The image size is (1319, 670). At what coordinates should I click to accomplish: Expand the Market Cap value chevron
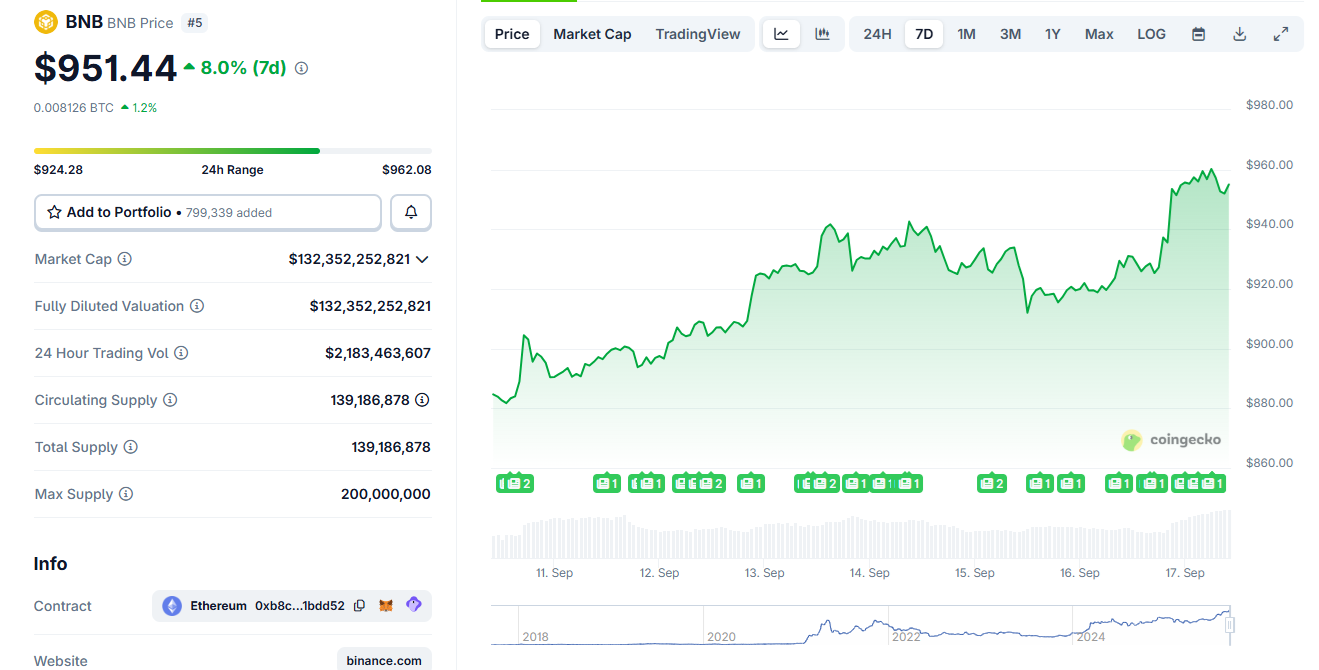422,259
